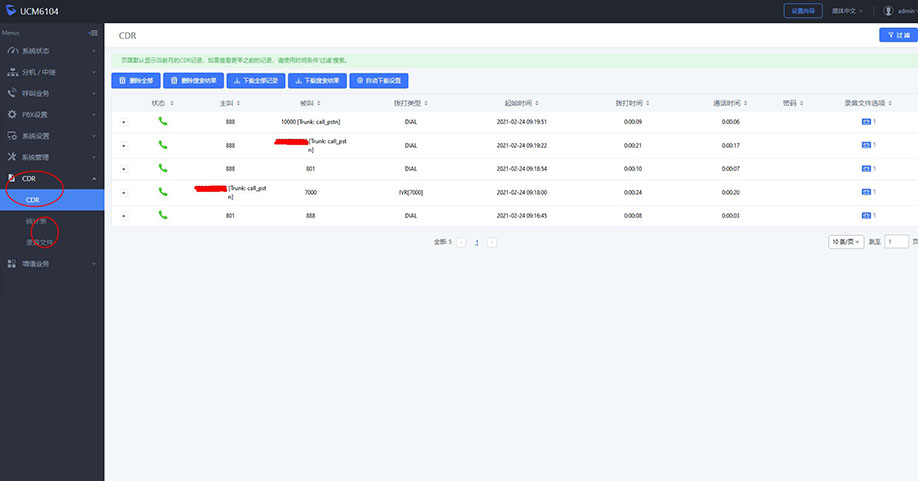Click the admin user avatar icon
Image resolution: width=918 pixels, height=481 pixels.
click(888, 11)
